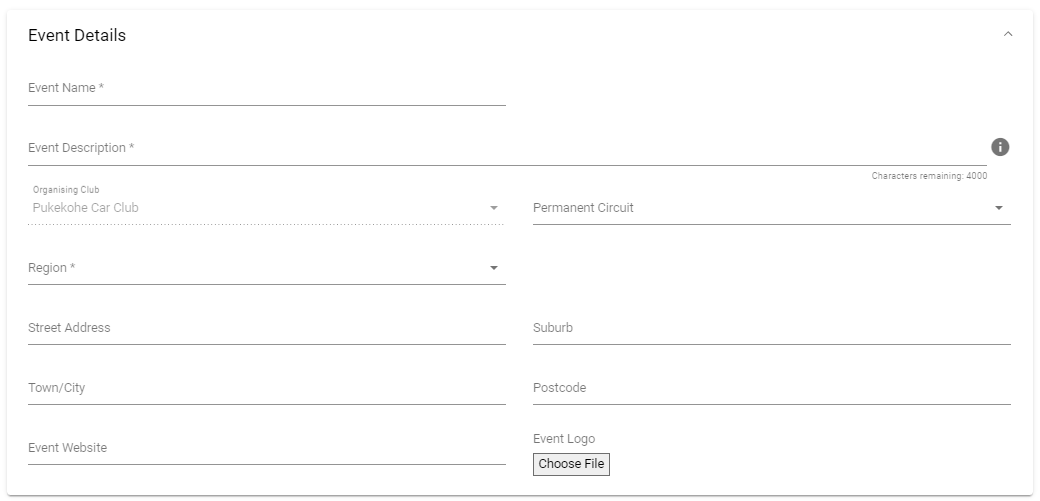Select the Town/City input field
The width and height of the screenshot is (1040, 501).
click(267, 388)
